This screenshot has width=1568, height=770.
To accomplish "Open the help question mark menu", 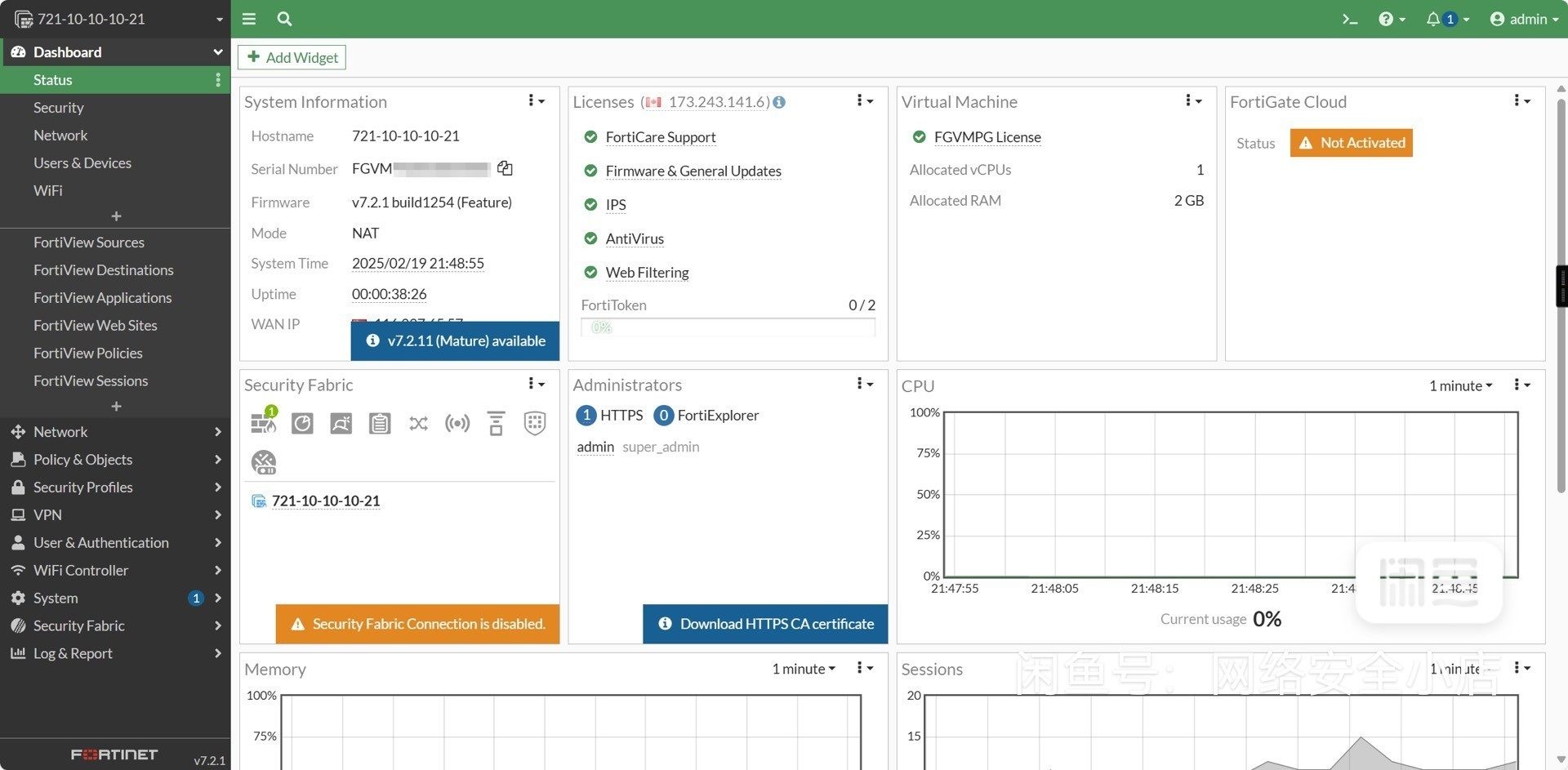I will point(1391,19).
